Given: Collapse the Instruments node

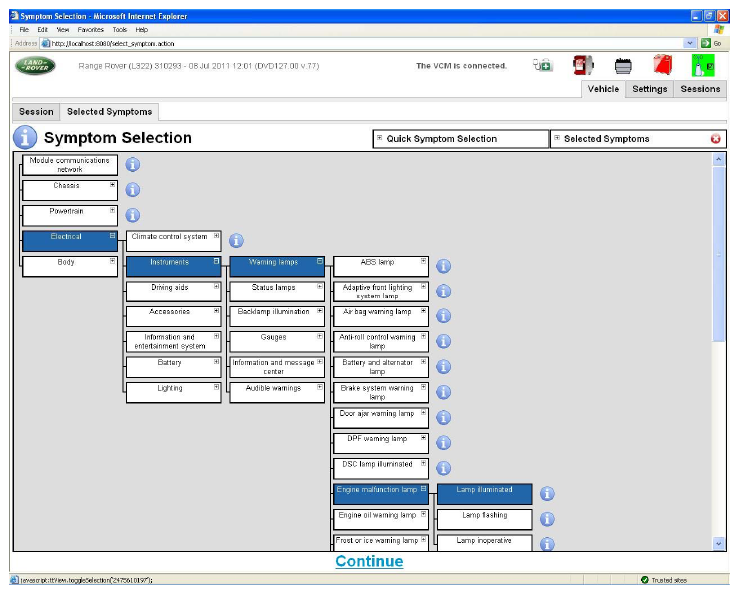Looking at the screenshot, I should tap(216, 261).
